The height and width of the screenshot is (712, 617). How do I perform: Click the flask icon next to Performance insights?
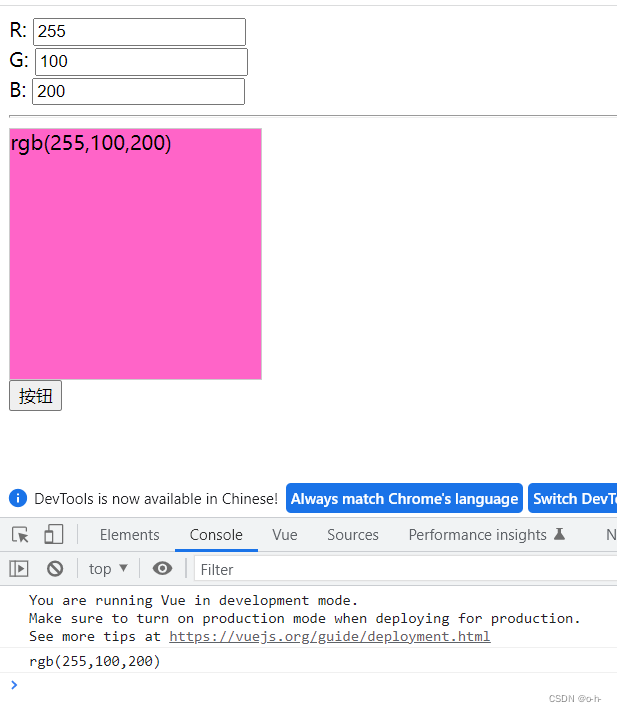[559, 534]
